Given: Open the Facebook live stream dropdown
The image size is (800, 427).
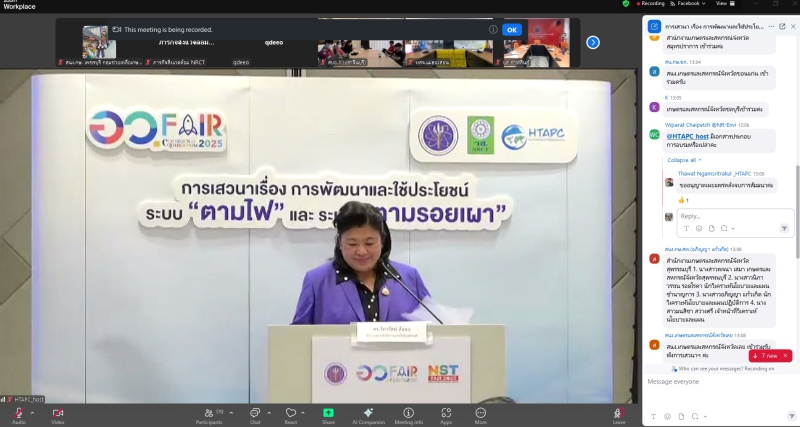Looking at the screenshot, I should point(688,4).
